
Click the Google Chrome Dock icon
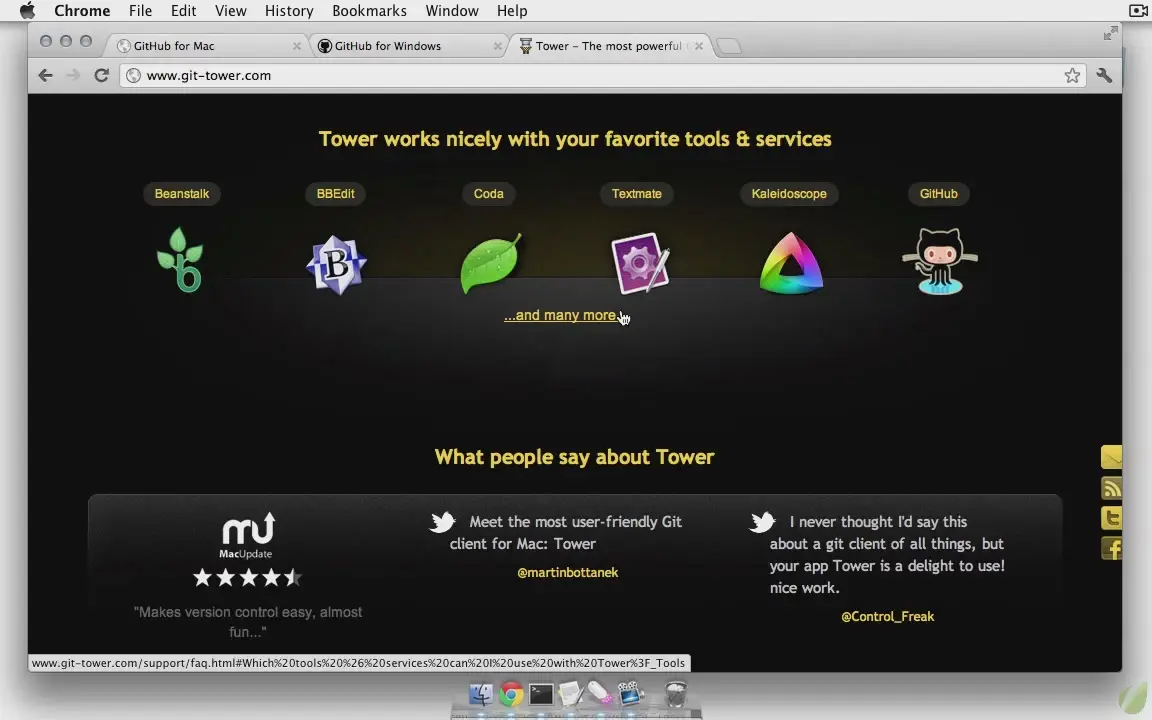pyautogui.click(x=511, y=694)
